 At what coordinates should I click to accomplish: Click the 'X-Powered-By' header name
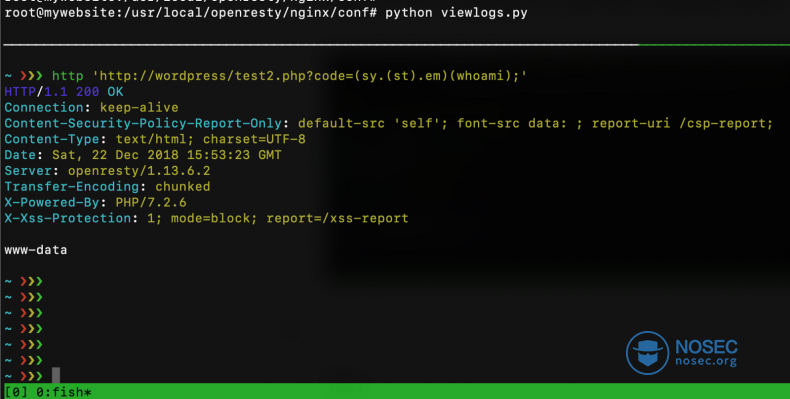[52, 203]
